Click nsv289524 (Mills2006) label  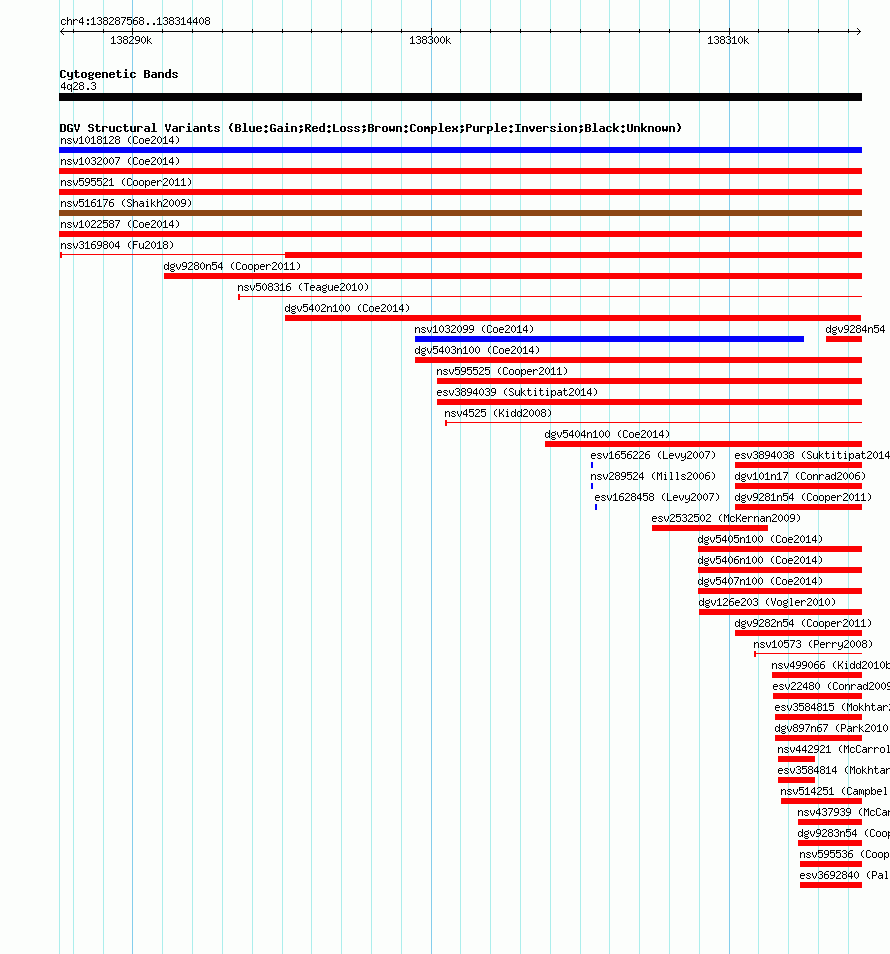tap(653, 476)
